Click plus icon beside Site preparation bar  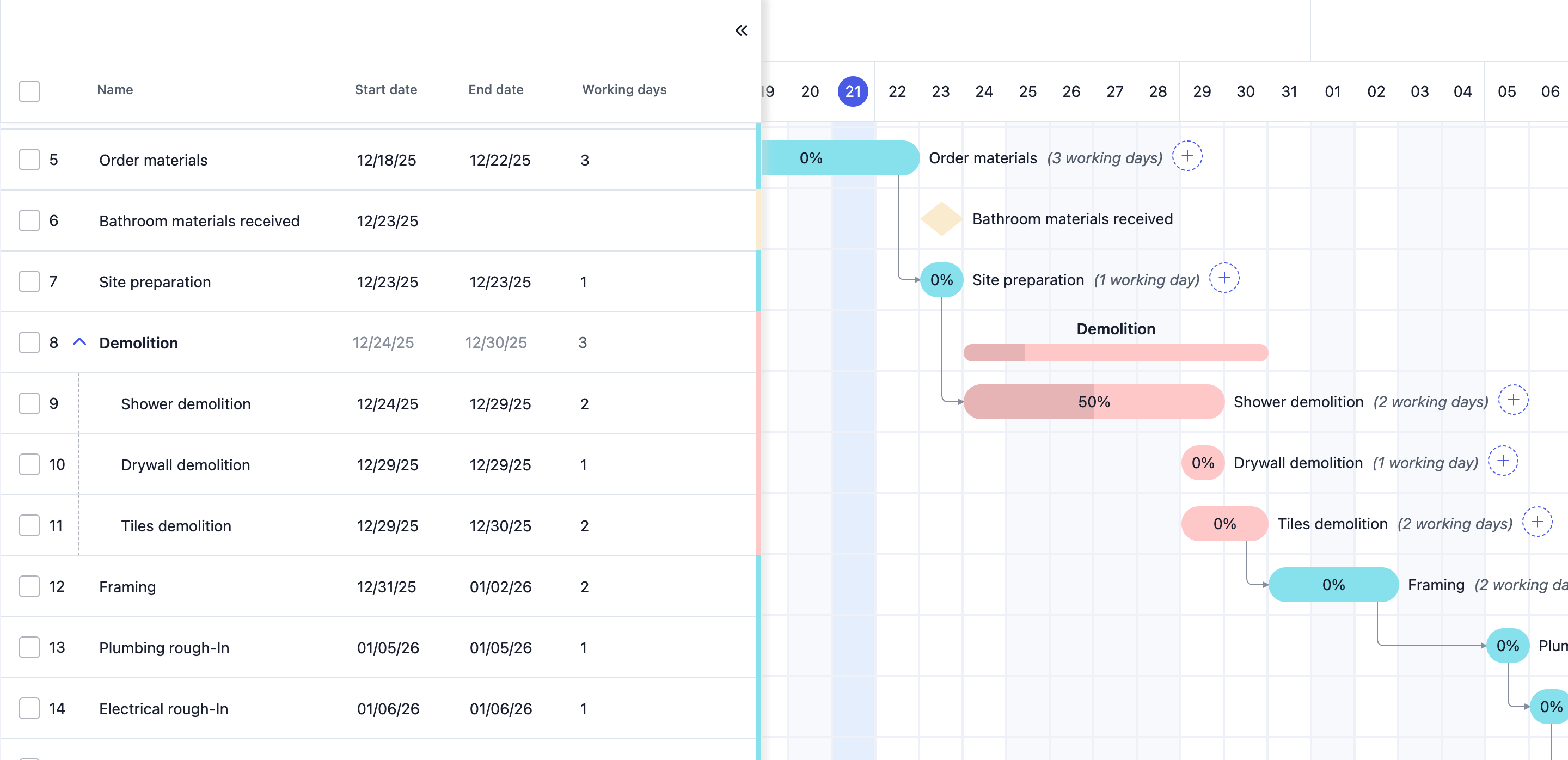[1224, 278]
